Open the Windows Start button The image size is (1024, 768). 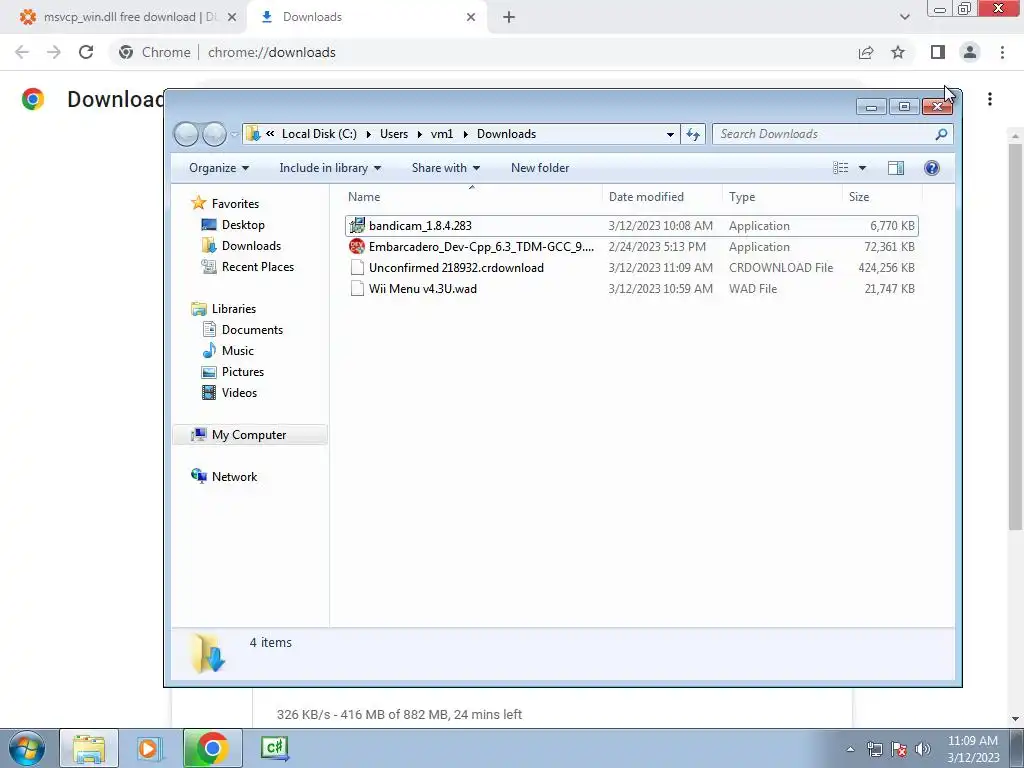27,748
